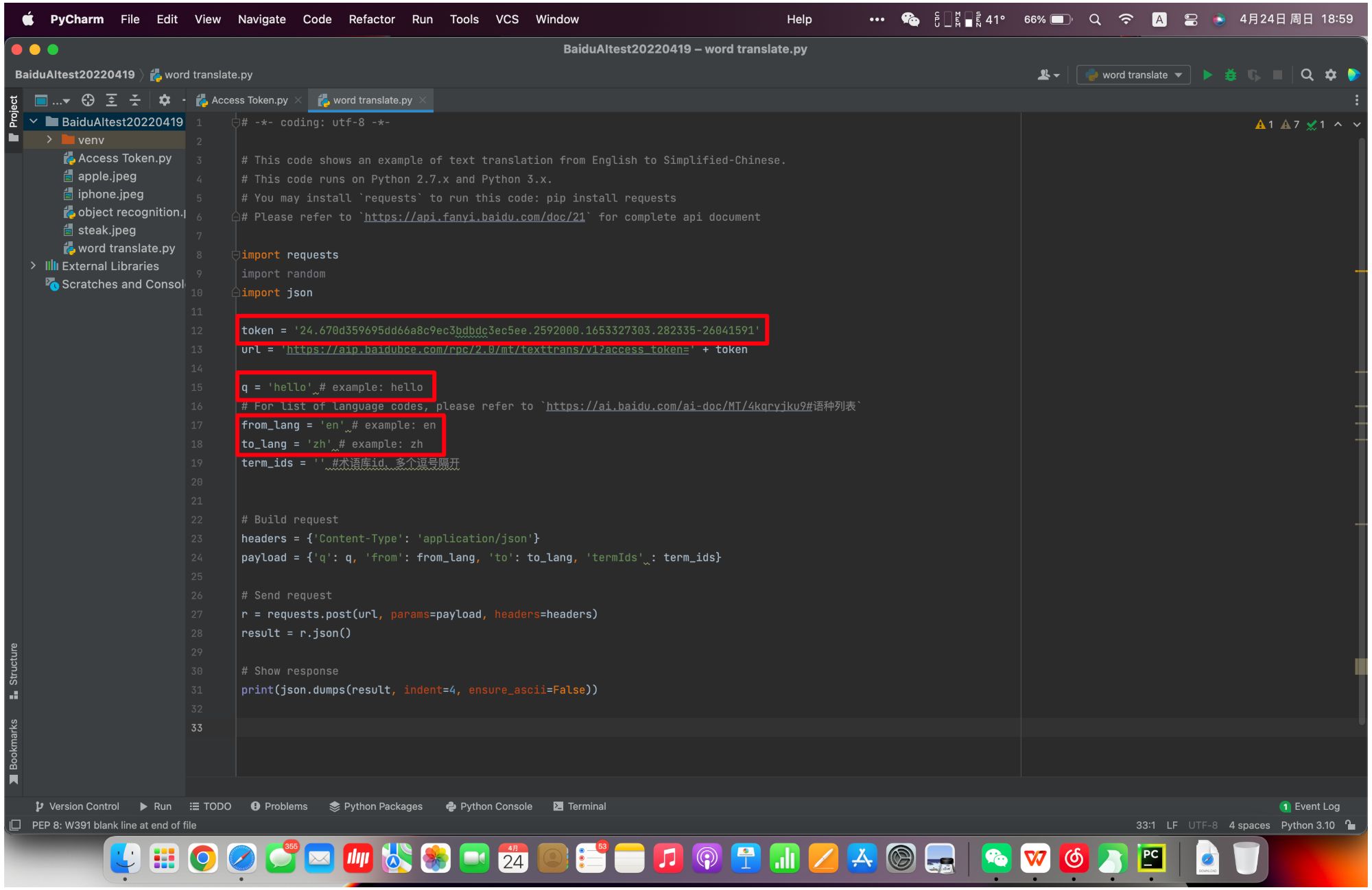Toggle the Project tool window
Image resolution: width=1372 pixels, height=890 pixels.
13,118
